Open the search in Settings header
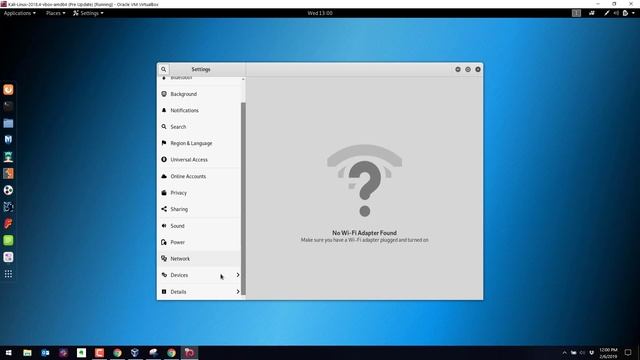This screenshot has height=360, width=640. pyautogui.click(x=164, y=69)
